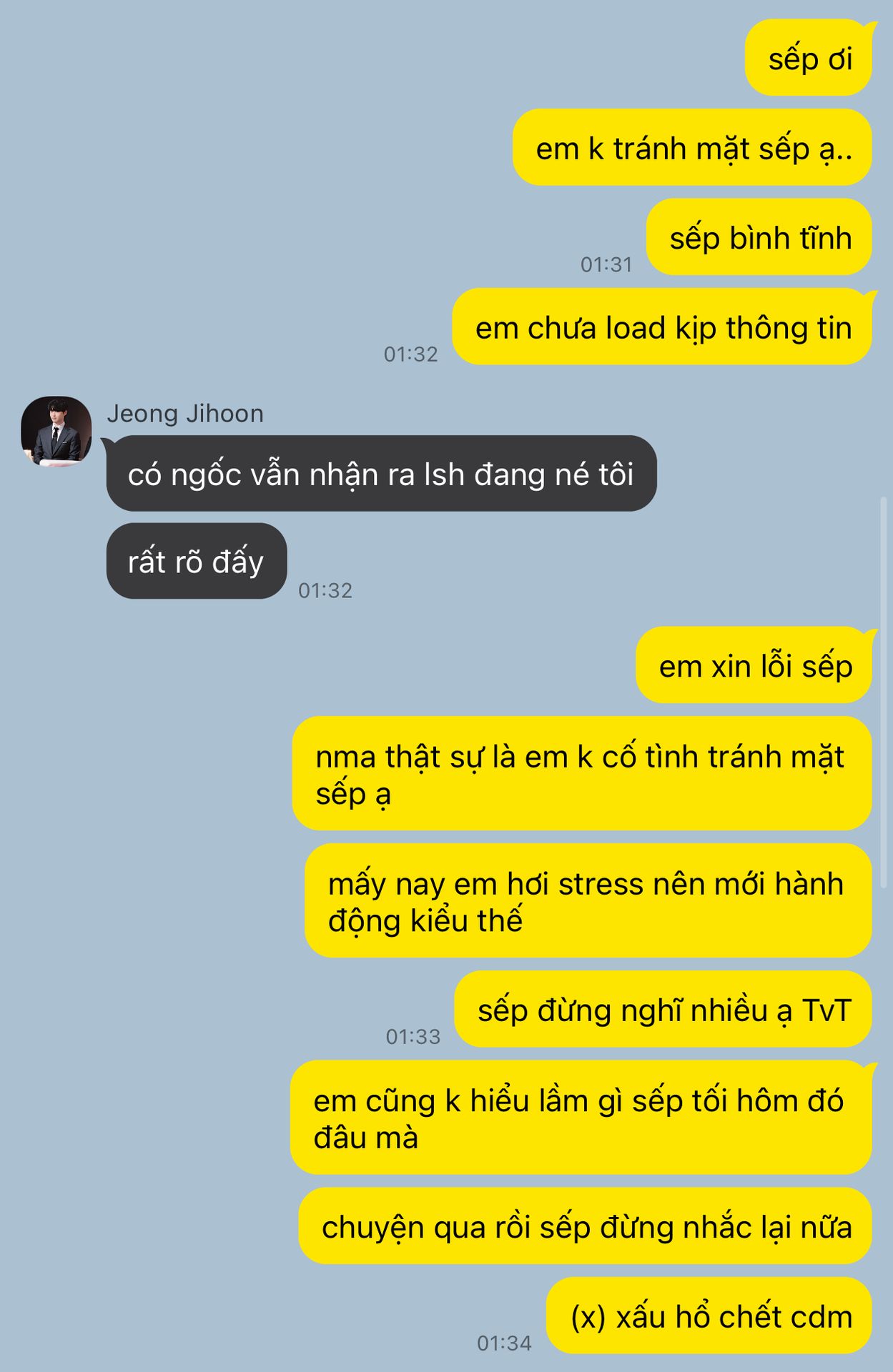
Task: Tap the 01:31 timestamp beside 'sếp bình tĩnh'
Action: tap(606, 265)
